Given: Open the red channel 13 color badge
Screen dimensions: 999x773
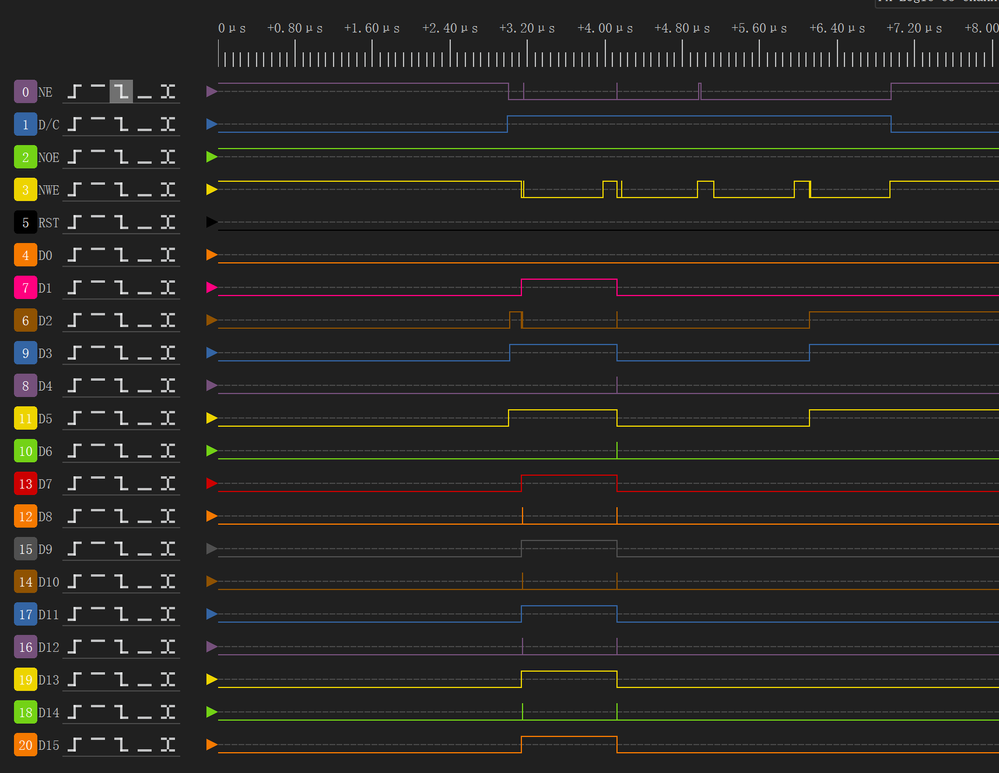Looking at the screenshot, I should (25, 484).
